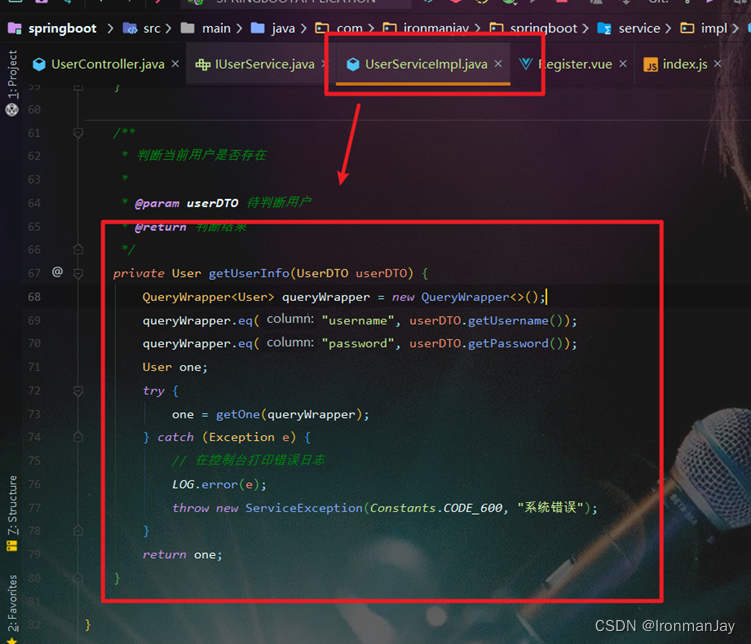The image size is (751, 644).
Task: Select the UserServiceImpl.java tab
Action: coord(425,64)
